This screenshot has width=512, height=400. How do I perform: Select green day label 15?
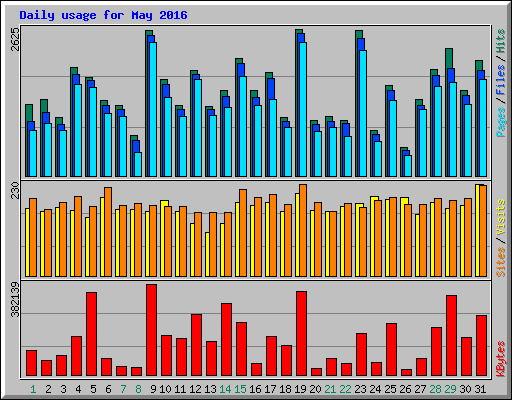(240, 389)
